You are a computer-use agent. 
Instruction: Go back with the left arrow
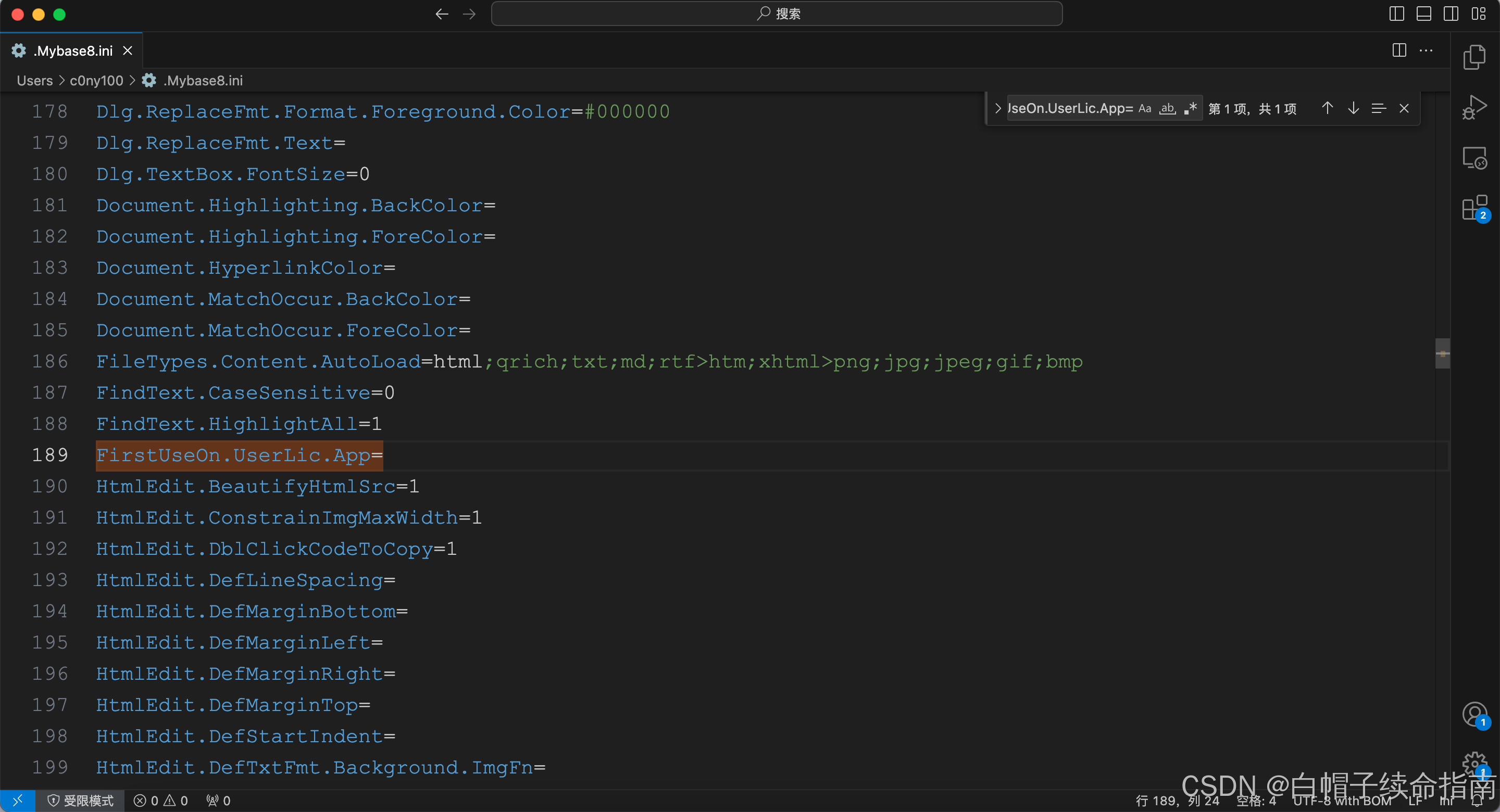click(442, 14)
